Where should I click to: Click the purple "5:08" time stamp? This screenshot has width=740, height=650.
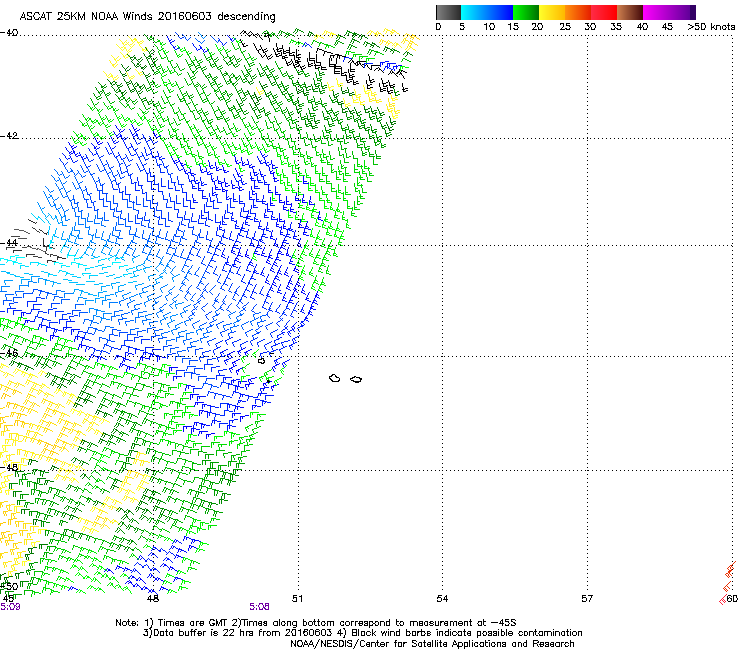pyautogui.click(x=260, y=607)
